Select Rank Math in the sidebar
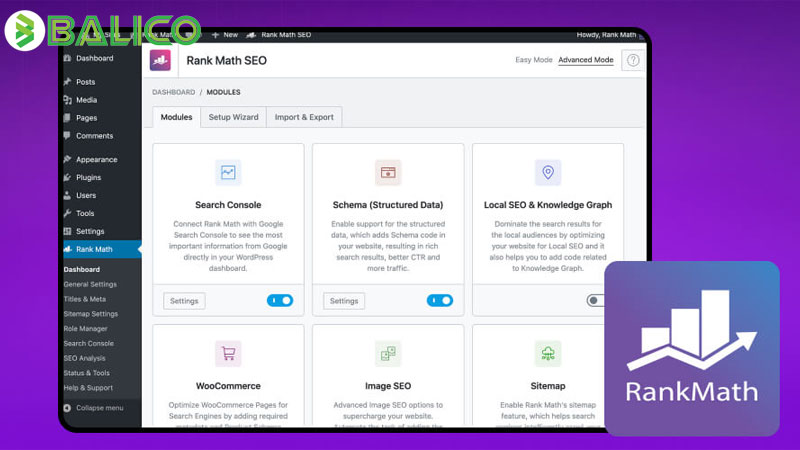This screenshot has width=800, height=450. [x=94, y=249]
